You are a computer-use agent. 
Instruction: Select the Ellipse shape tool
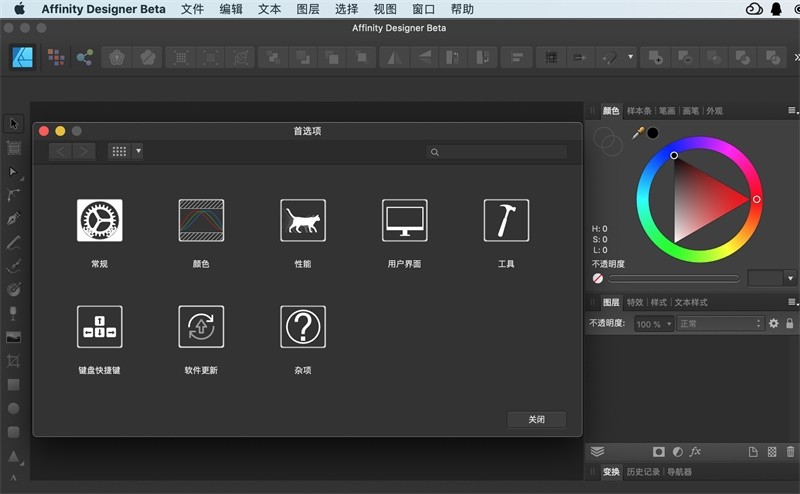14,408
